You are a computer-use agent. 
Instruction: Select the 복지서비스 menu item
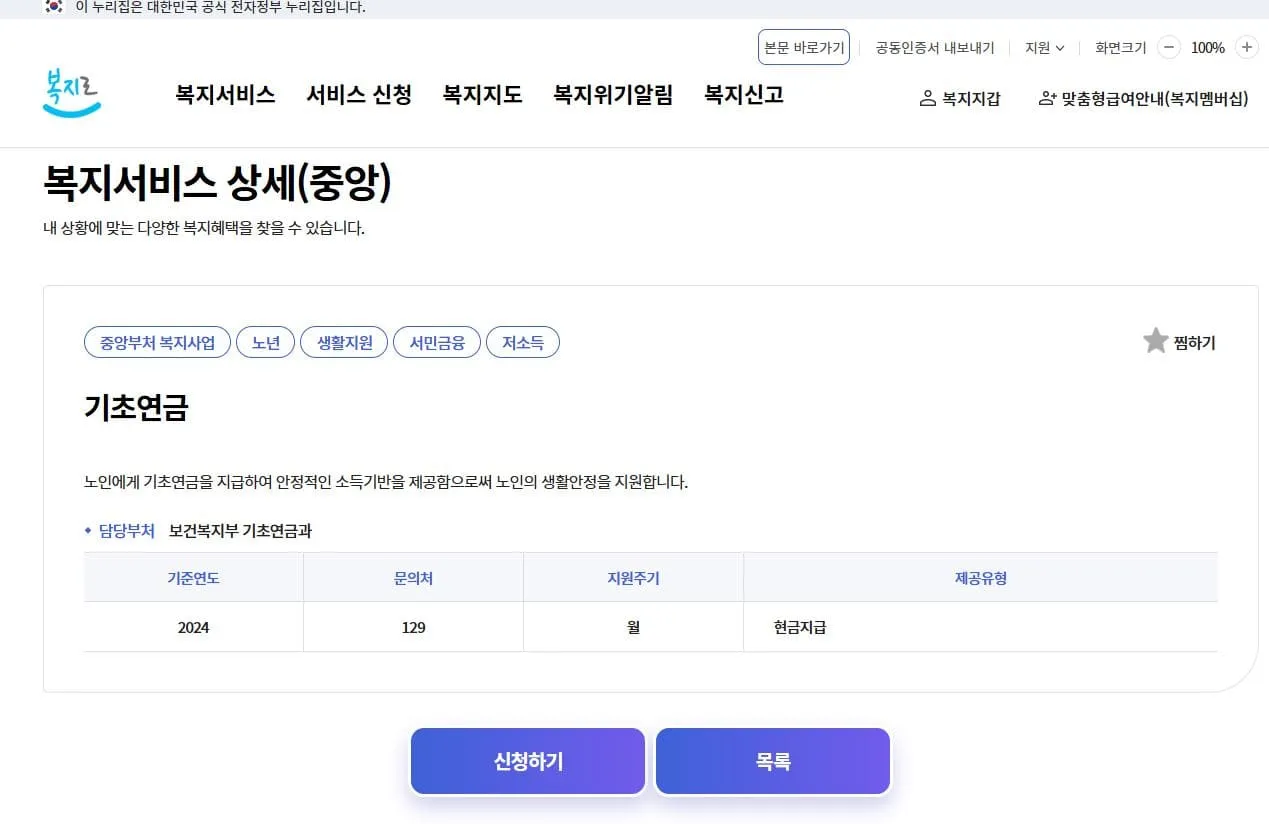click(x=224, y=96)
